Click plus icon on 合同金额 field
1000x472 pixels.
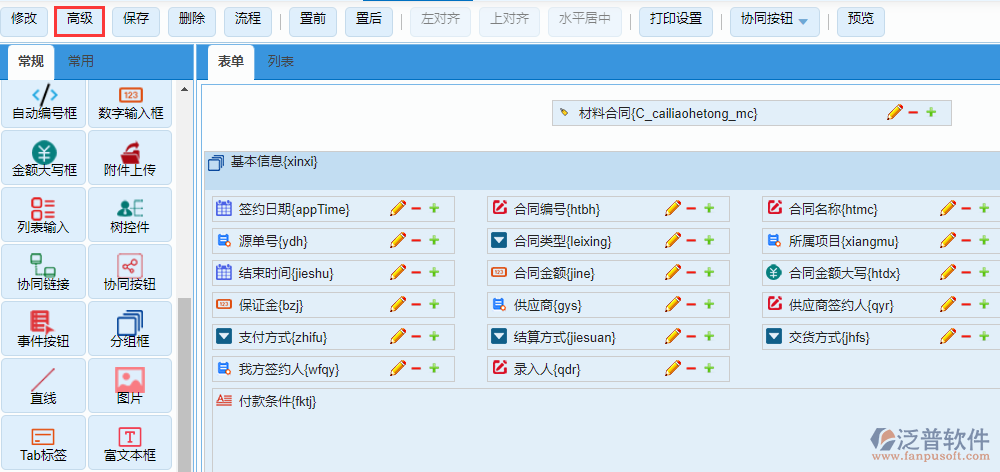[709, 272]
